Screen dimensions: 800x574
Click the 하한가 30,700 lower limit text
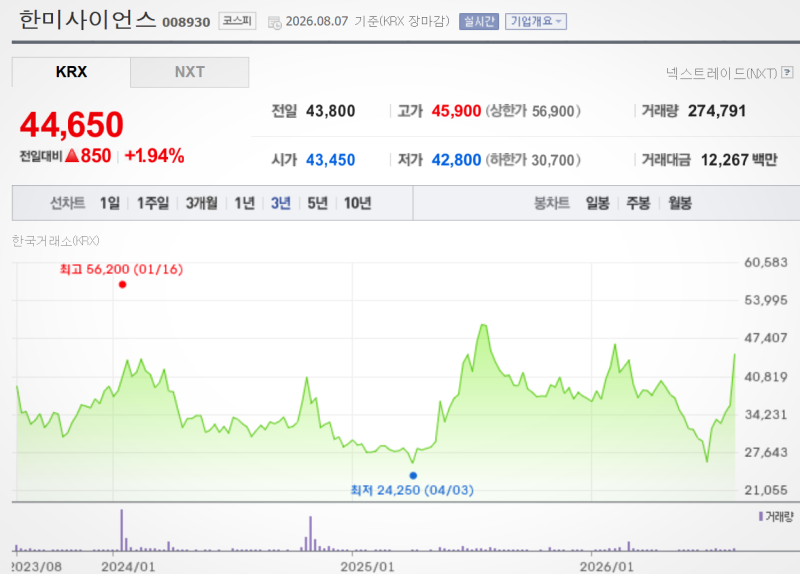pos(533,160)
